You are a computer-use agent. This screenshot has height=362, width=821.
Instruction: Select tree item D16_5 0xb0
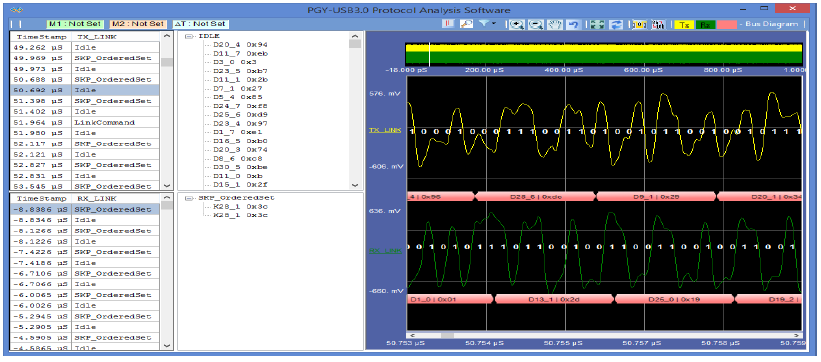pos(240,141)
